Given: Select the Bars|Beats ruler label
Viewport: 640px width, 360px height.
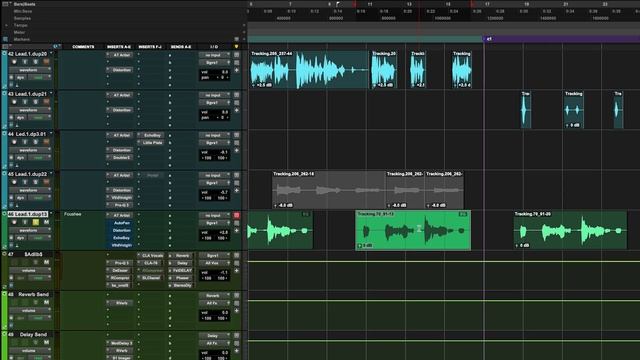Looking at the screenshot, I should [24, 4].
